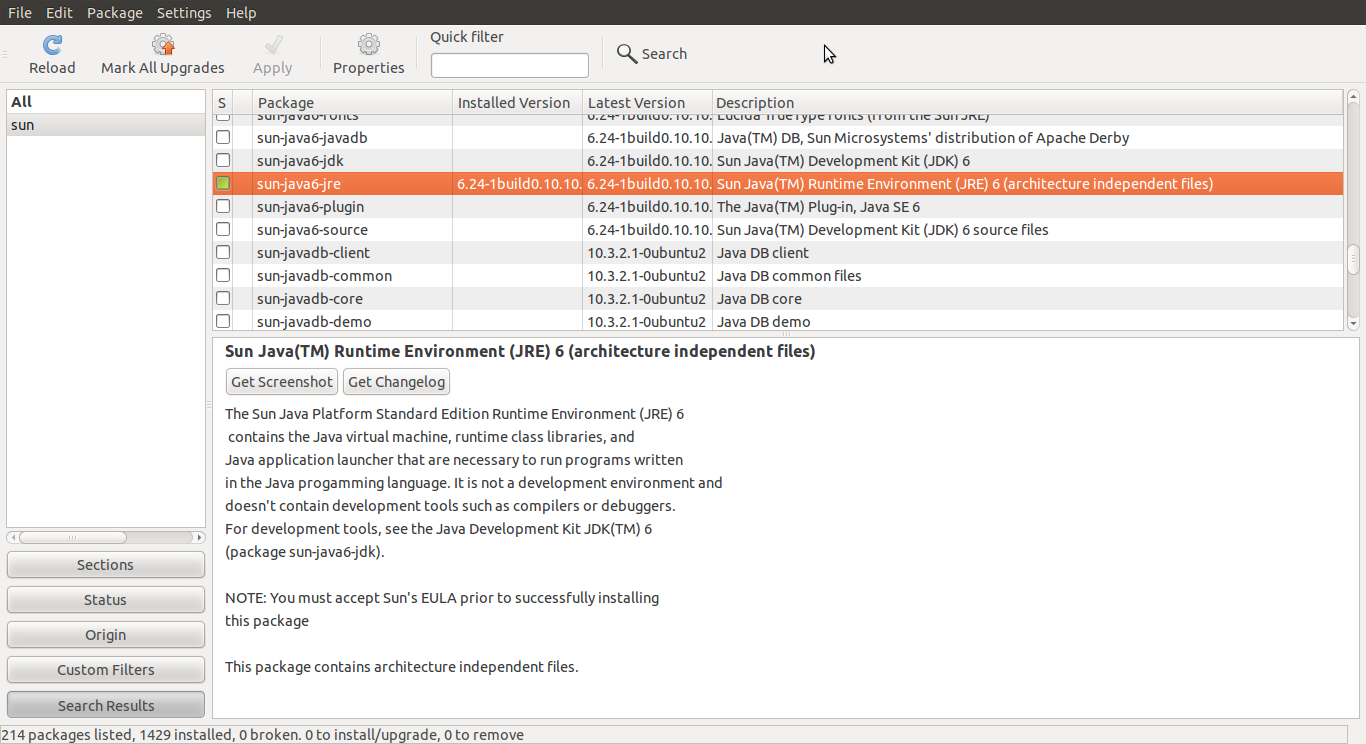1366x744 pixels.
Task: Click package list scrollbar down arrow
Action: point(1353,323)
